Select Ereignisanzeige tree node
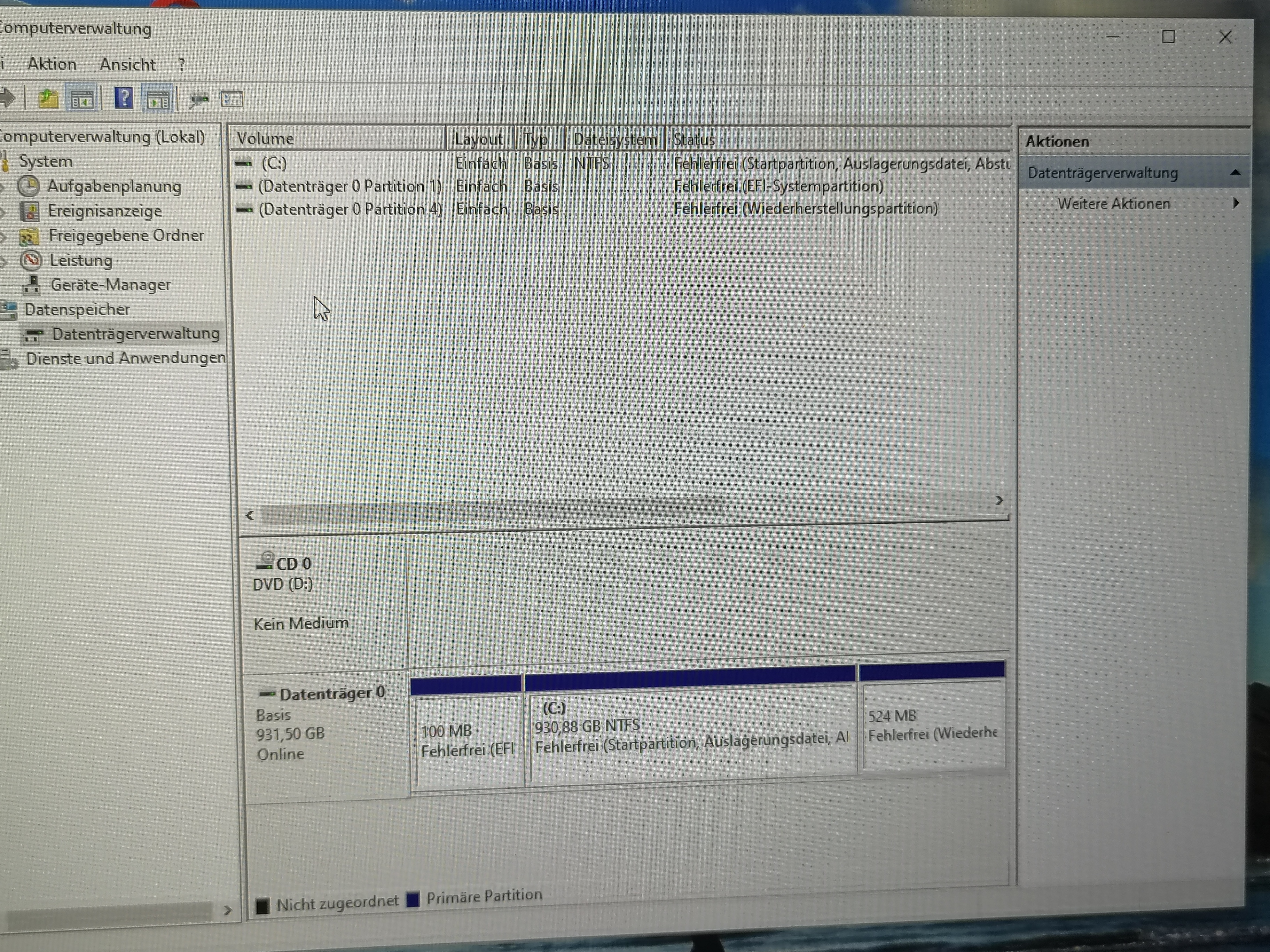This screenshot has height=952, width=1270. (104, 211)
